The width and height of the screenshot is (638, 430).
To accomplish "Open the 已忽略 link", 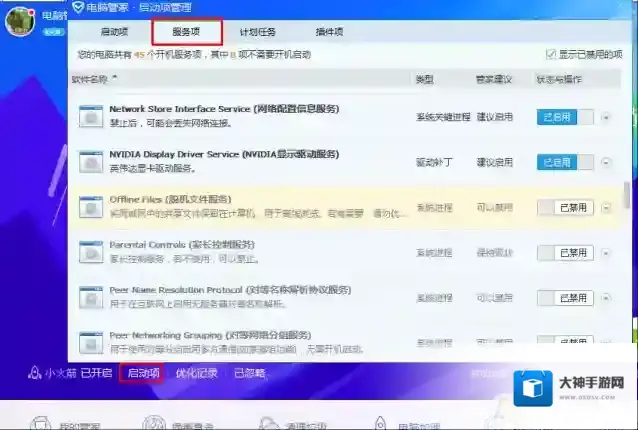I will (250, 373).
